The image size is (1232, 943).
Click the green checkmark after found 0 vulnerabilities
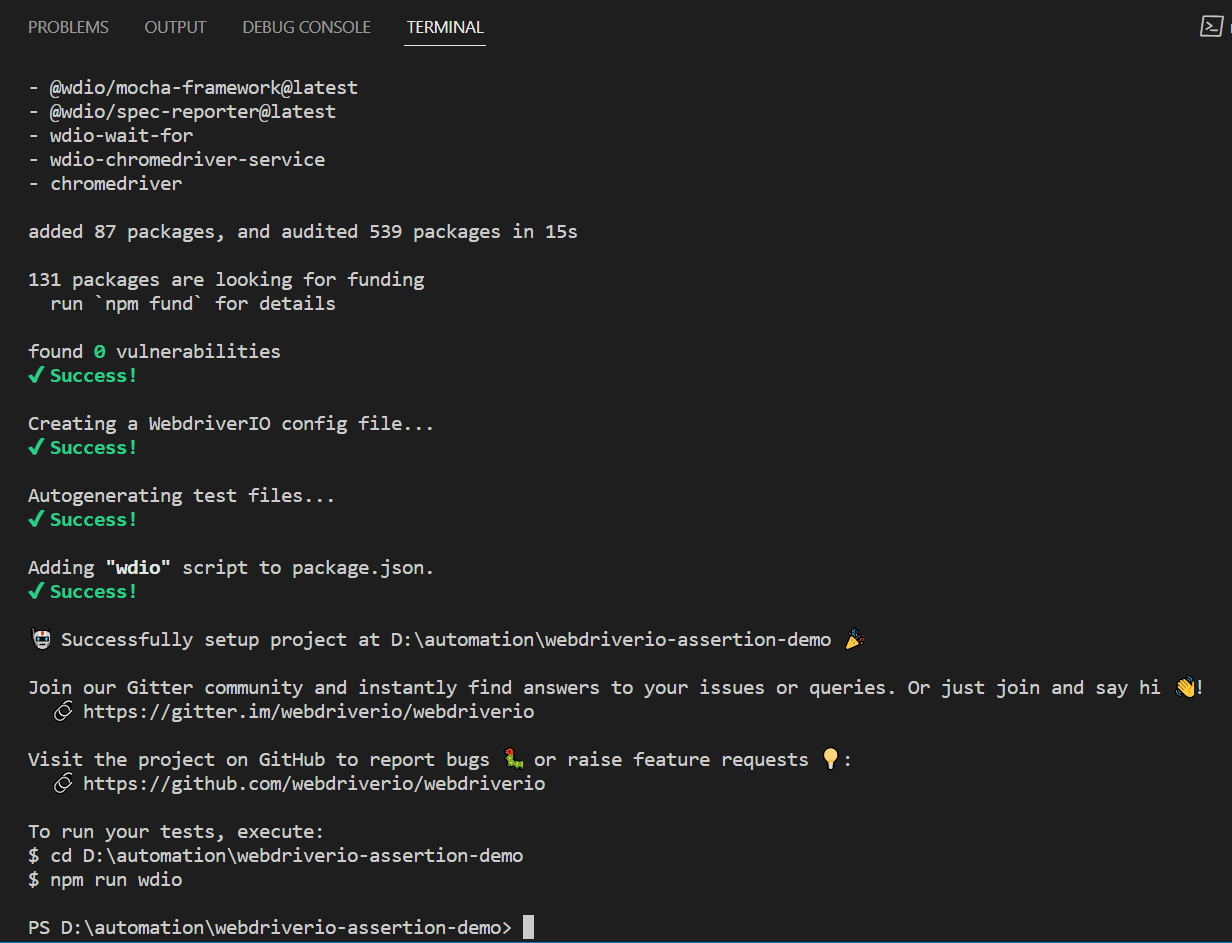click(35, 375)
